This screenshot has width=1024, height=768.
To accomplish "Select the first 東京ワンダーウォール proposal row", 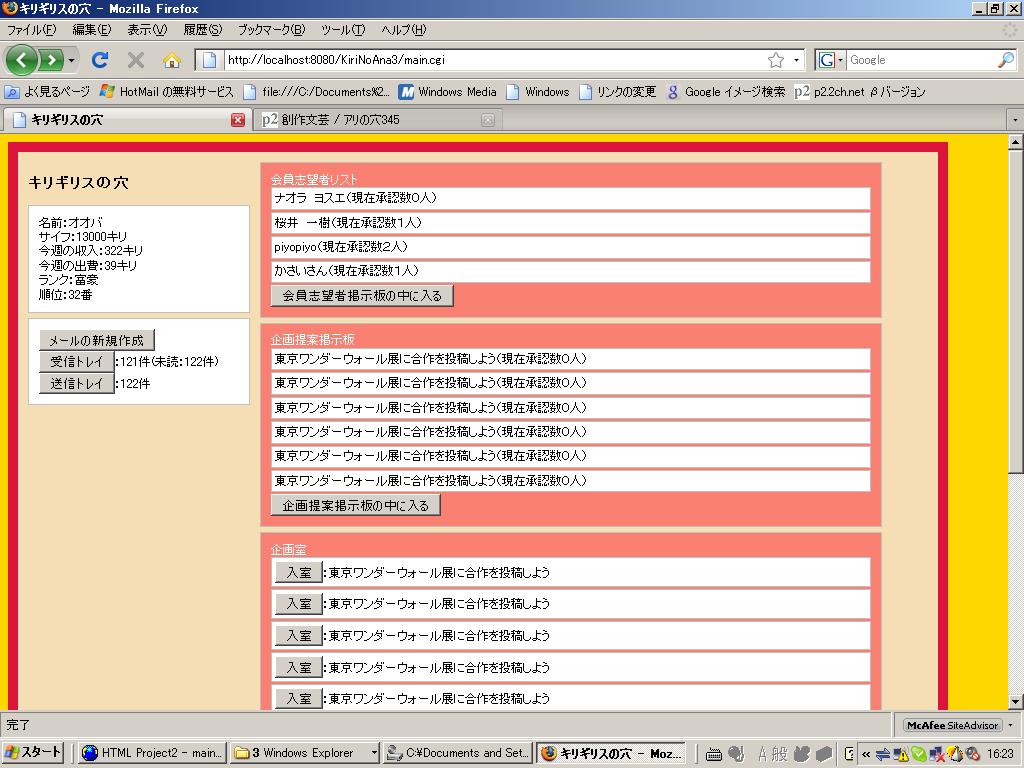I will pos(570,359).
